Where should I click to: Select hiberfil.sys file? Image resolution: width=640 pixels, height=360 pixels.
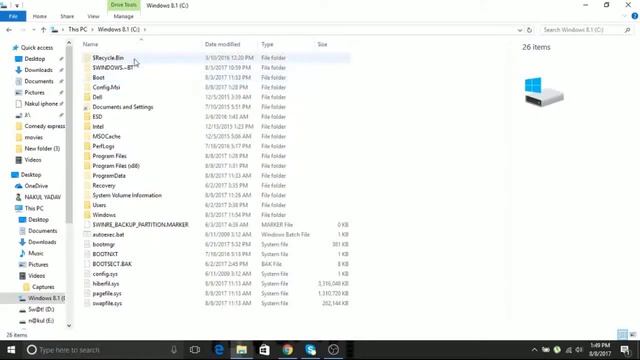coord(106,284)
